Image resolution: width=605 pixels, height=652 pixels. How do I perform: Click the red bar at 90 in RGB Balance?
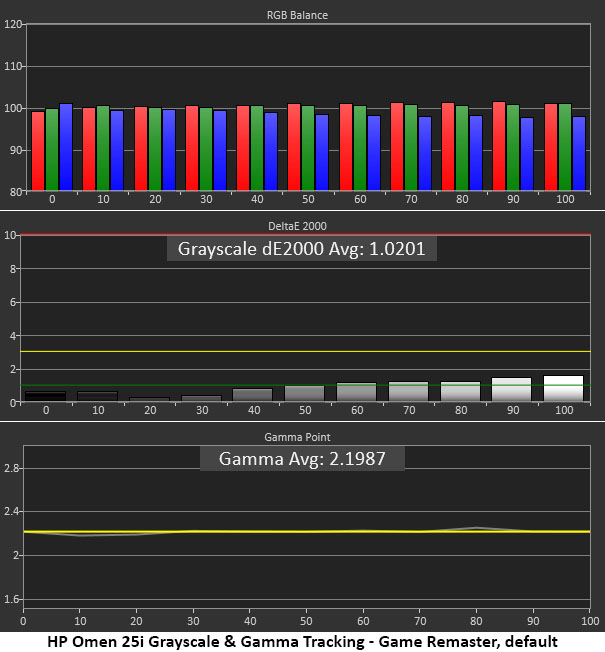tap(499, 146)
